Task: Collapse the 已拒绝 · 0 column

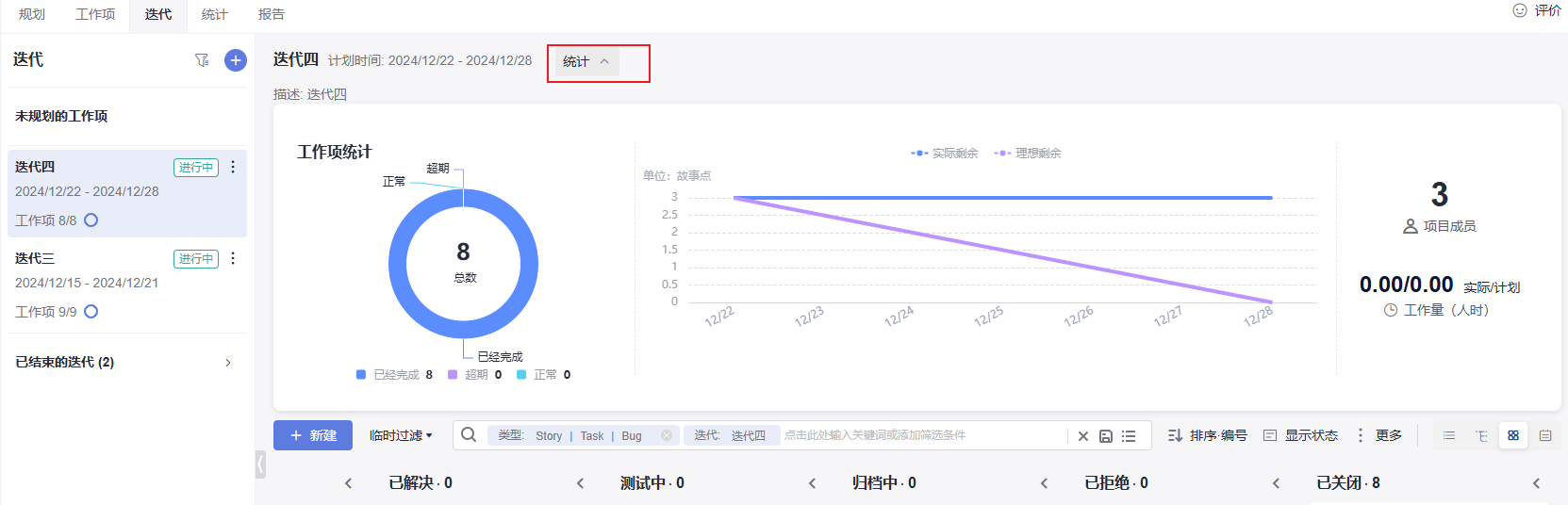Action: pyautogui.click(x=1276, y=483)
